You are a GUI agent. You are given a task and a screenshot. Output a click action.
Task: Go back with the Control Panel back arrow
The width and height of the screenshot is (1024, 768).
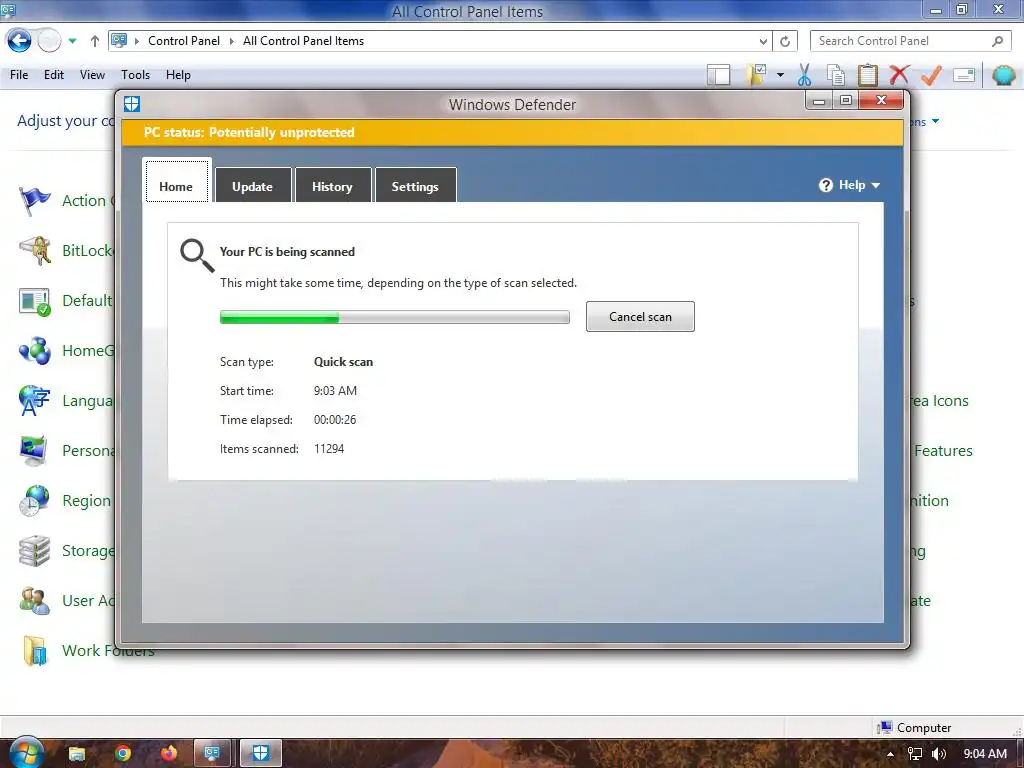[x=19, y=40]
